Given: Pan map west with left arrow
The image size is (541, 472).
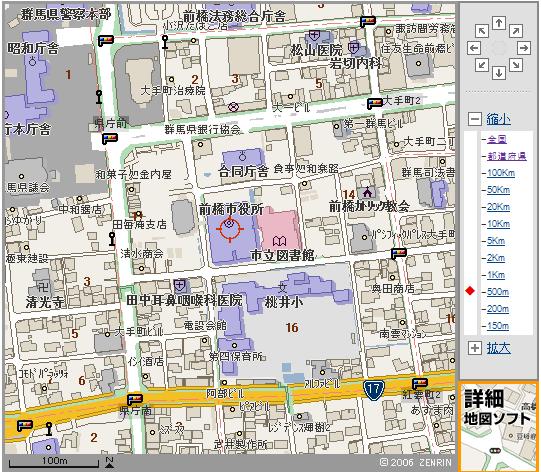Looking at the screenshot, I should [474, 48].
